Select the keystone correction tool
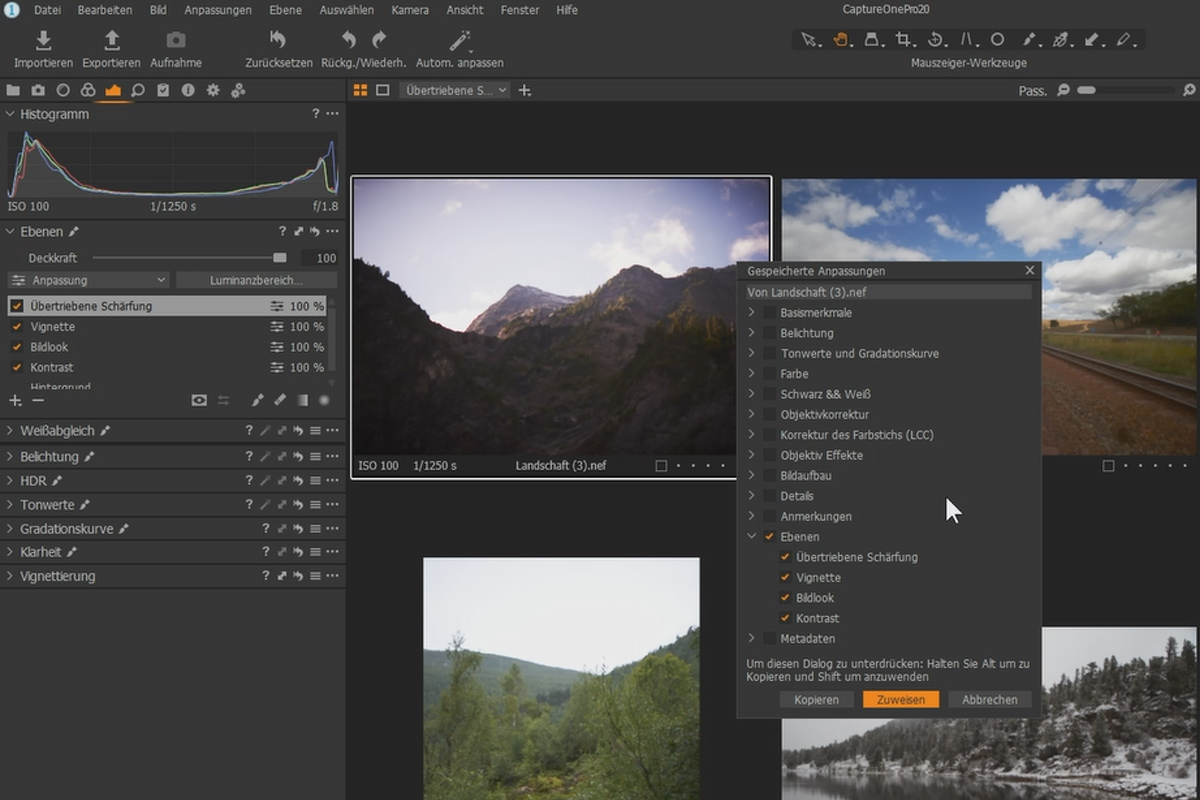The width and height of the screenshot is (1200, 800). coord(967,40)
